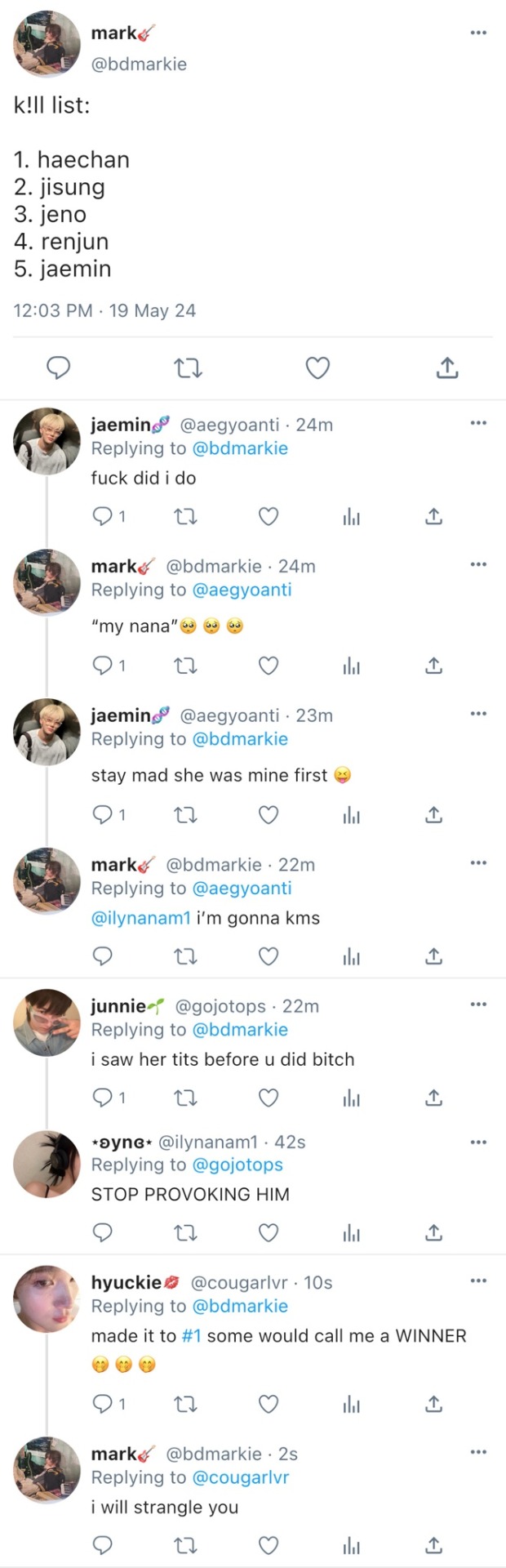
Task: Share hyuckie's WINNER reply
Action: (434, 1404)
